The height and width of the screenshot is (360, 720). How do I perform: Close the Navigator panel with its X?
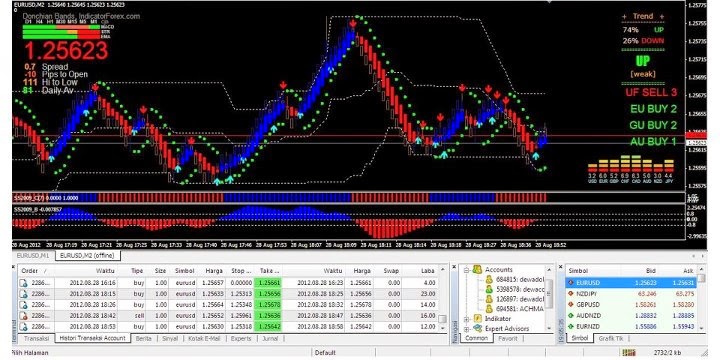tap(455, 266)
